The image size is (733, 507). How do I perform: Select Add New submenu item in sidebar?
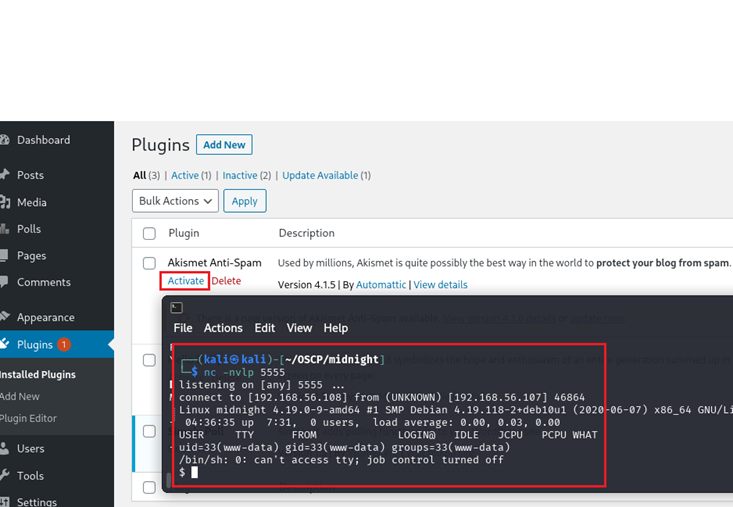tap(20, 396)
